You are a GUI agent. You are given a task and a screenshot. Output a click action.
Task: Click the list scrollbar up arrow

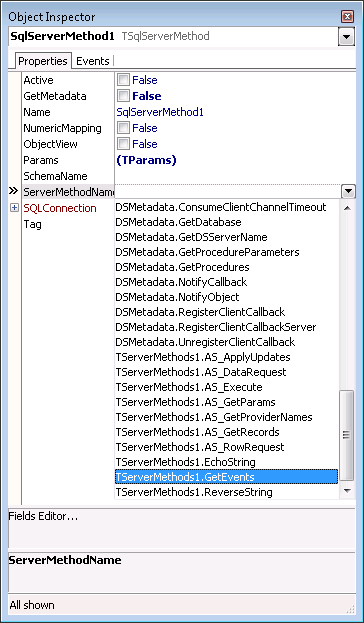(x=347, y=208)
